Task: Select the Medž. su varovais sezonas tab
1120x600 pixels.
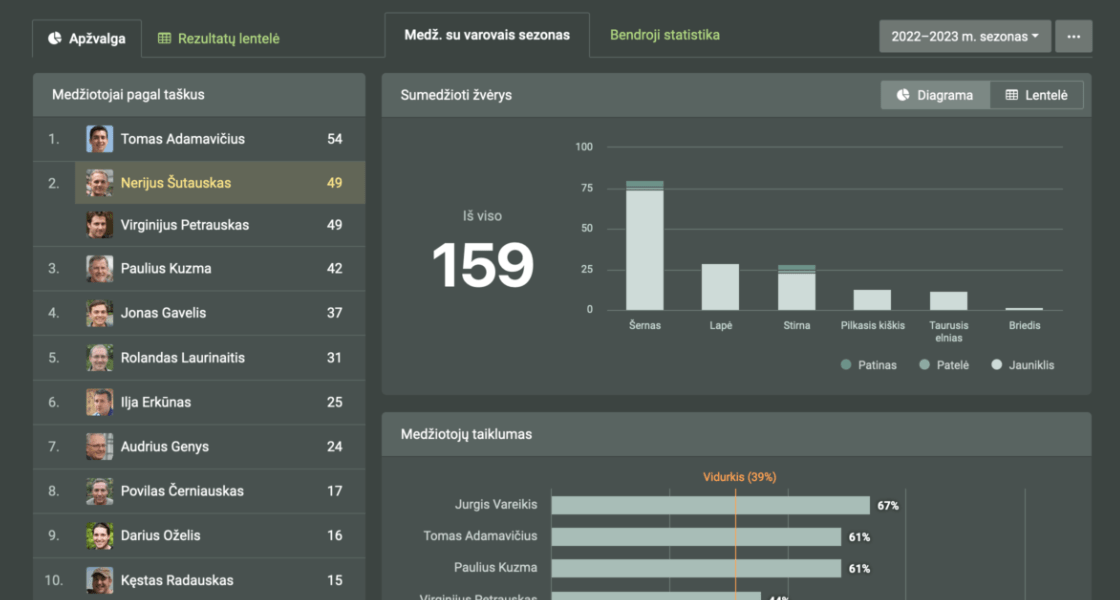Action: point(487,35)
